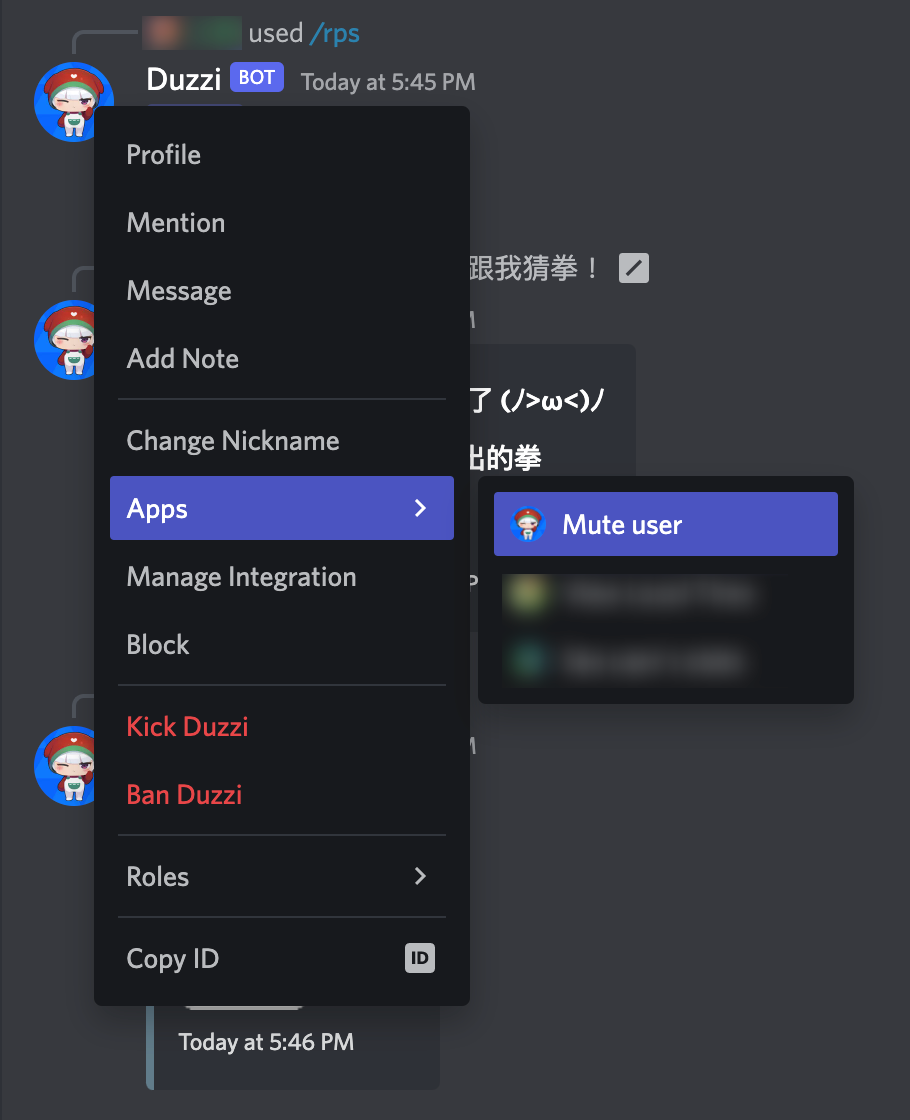Click the pencil edited icon after the Chinese message
Screen dimensions: 910x1120
point(634,268)
